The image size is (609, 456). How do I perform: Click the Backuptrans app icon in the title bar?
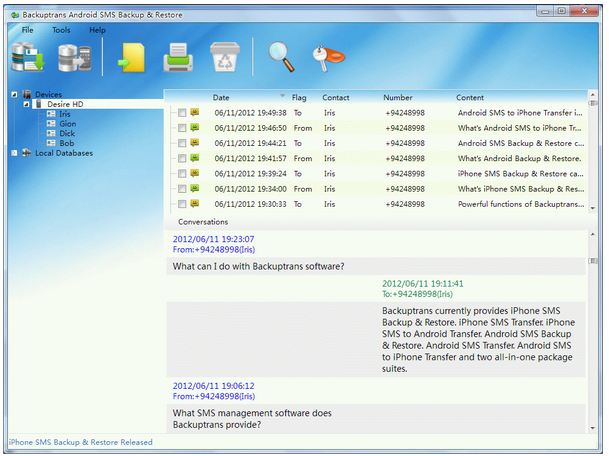pos(15,15)
